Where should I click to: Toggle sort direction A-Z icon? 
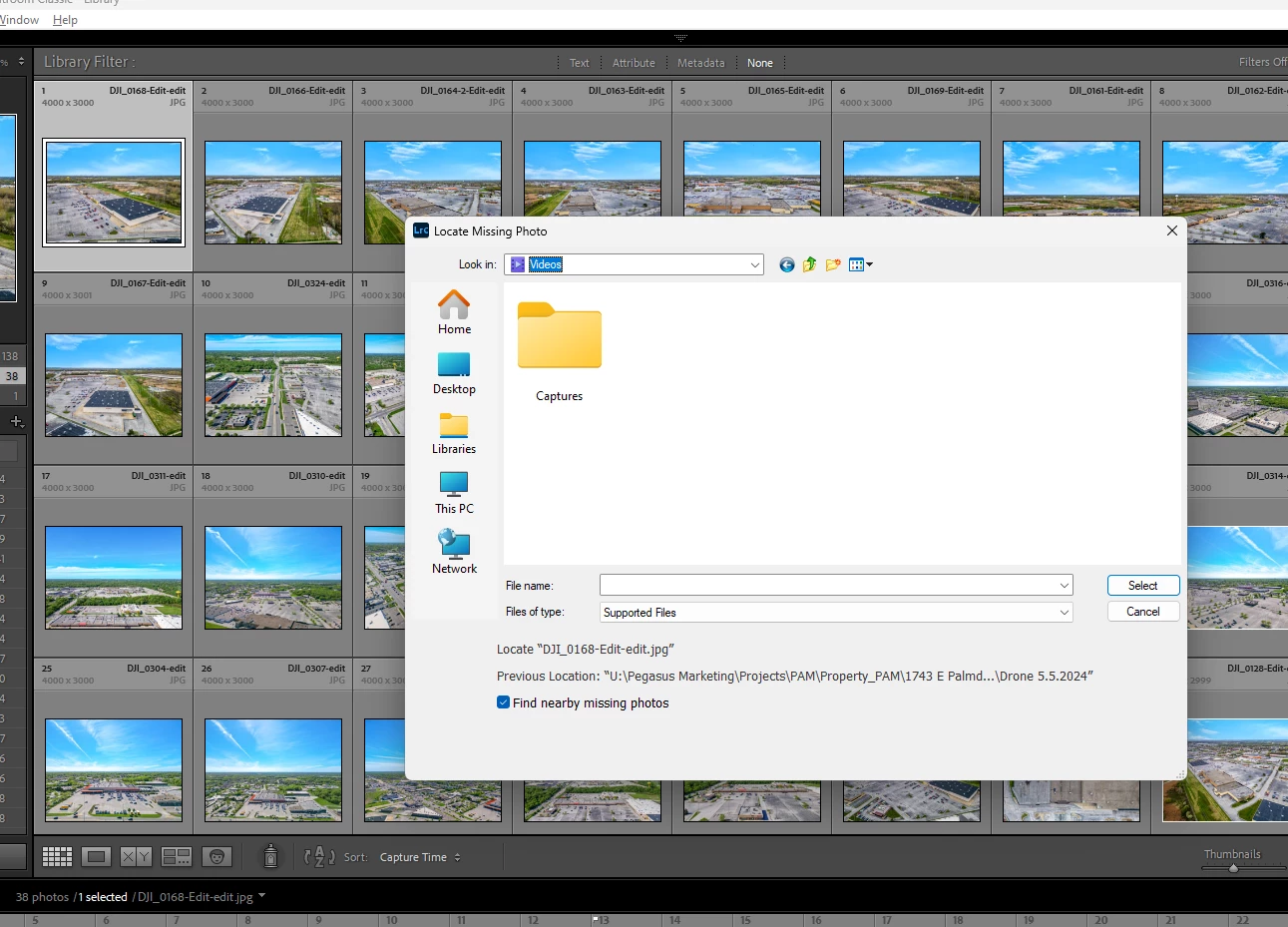coord(319,856)
